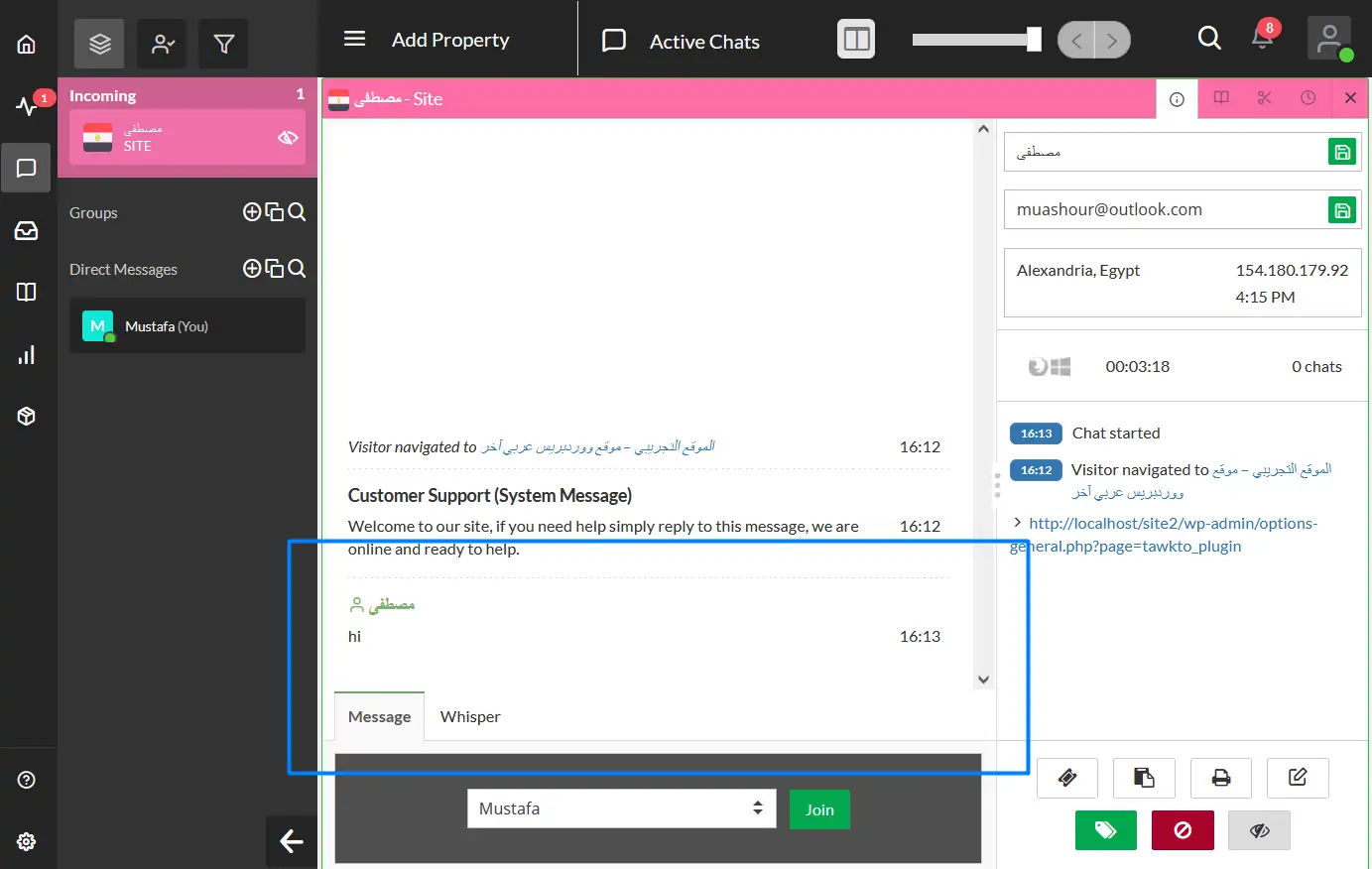
Task: Open the reporting bar chart icon
Action: [27, 354]
